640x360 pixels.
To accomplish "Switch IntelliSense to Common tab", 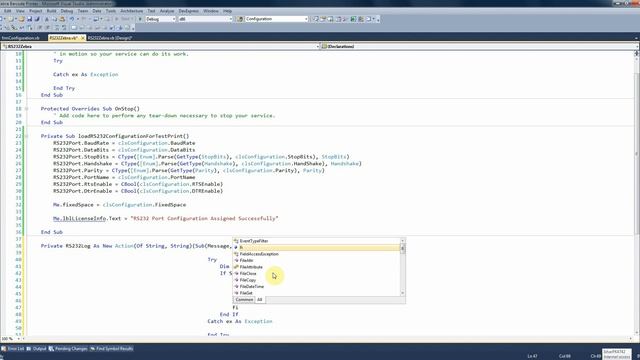I will pos(244,300).
